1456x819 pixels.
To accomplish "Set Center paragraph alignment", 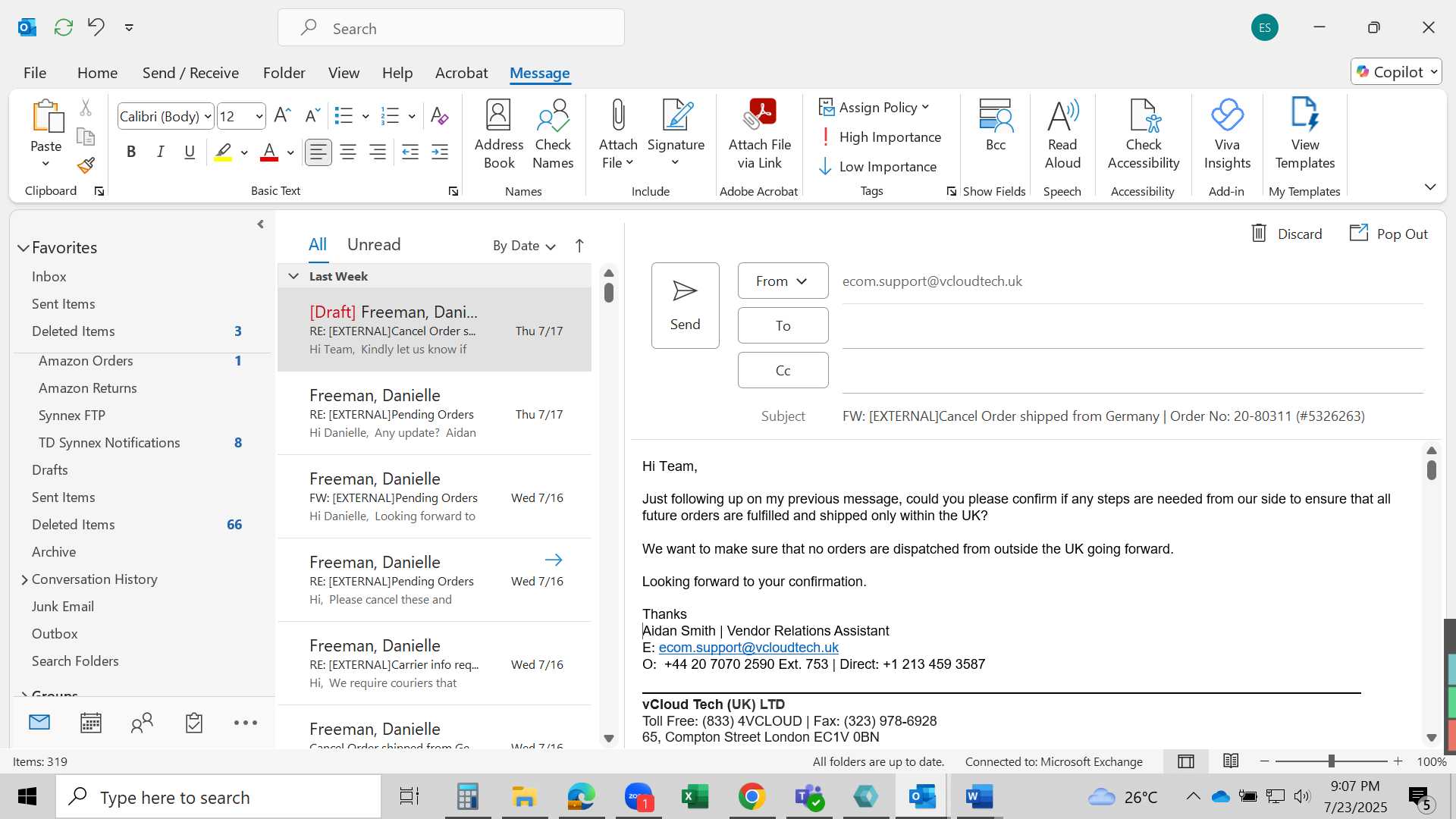I will 348,152.
